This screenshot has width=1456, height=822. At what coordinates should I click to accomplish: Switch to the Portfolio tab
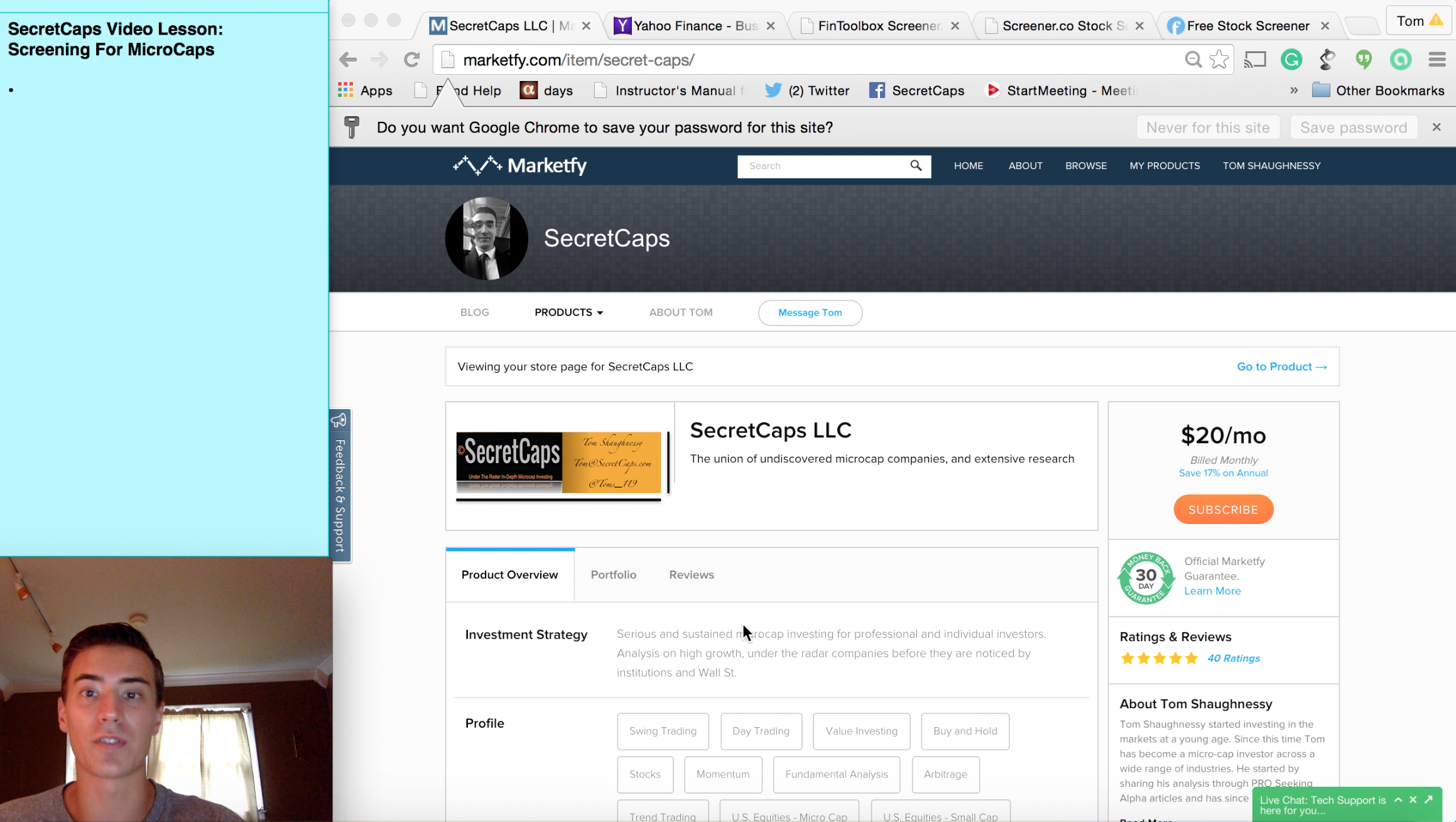point(613,574)
